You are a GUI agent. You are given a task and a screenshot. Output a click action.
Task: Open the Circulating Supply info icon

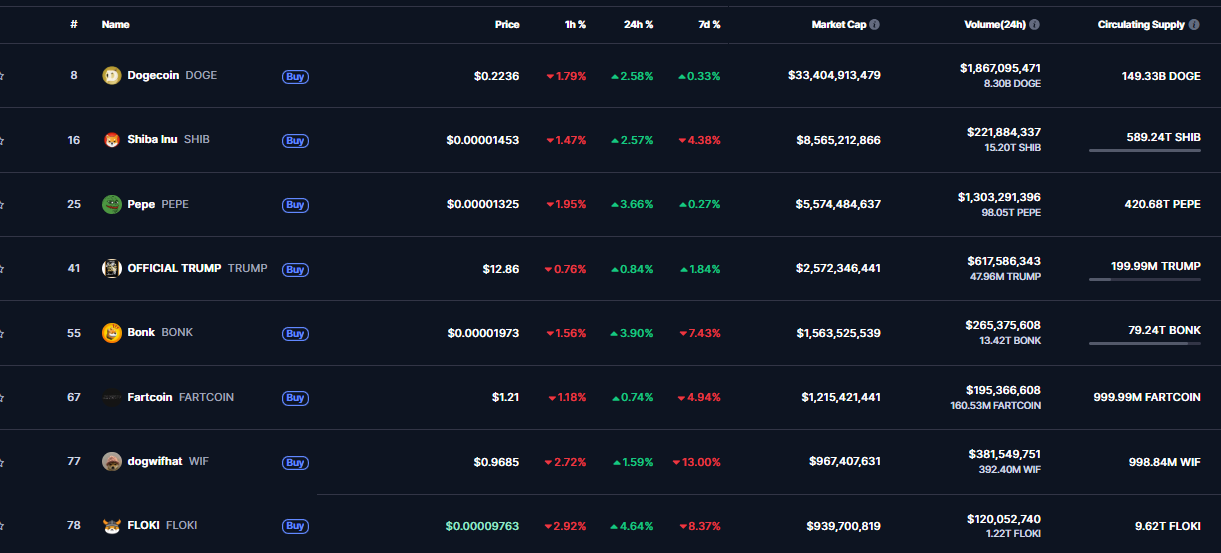click(1194, 25)
